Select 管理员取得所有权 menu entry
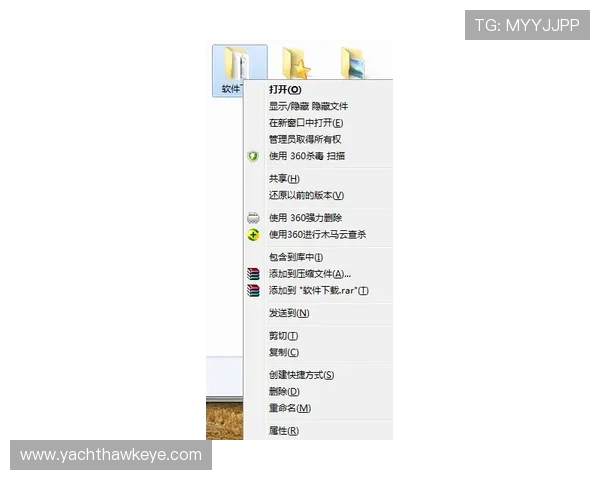 305,139
